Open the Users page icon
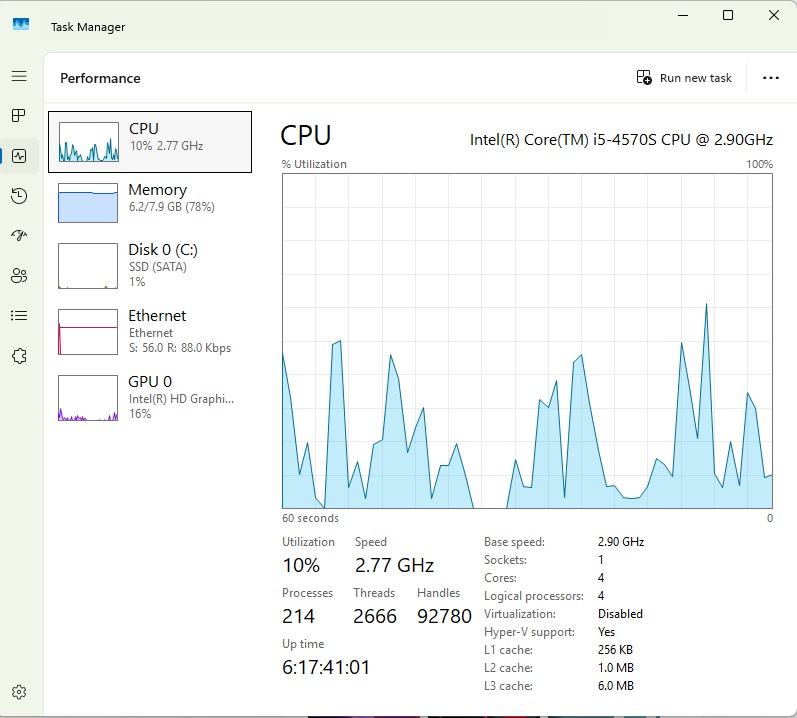Screen dimensions: 797x718 point(19,275)
